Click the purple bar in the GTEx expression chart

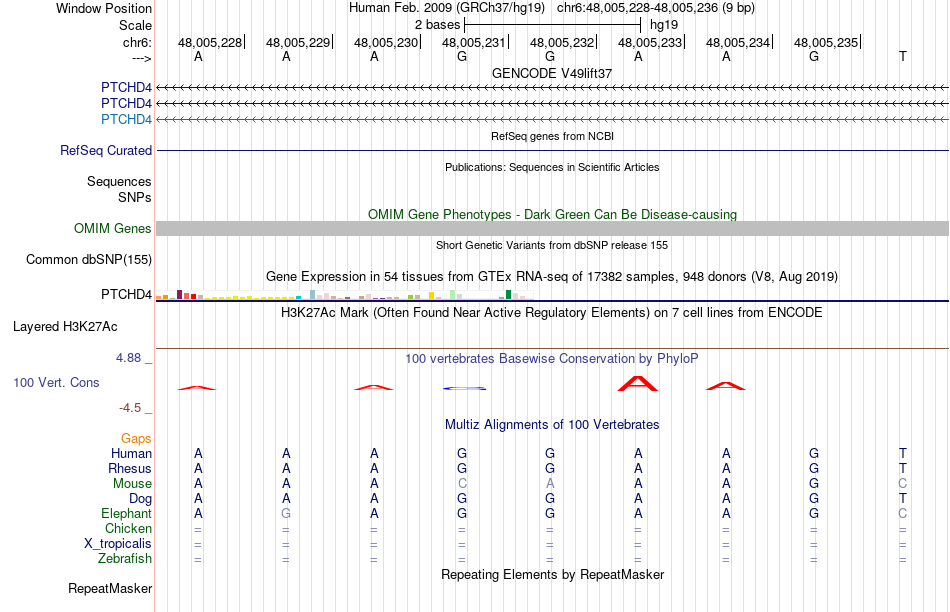179,294
